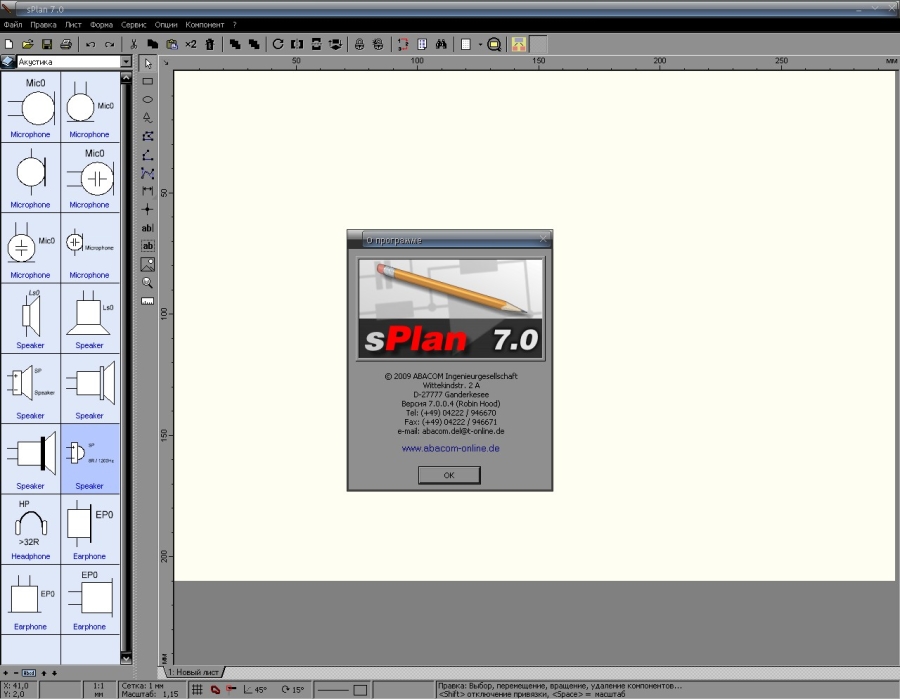
Task: Click the down arrow below the component library
Action: click(x=54, y=673)
